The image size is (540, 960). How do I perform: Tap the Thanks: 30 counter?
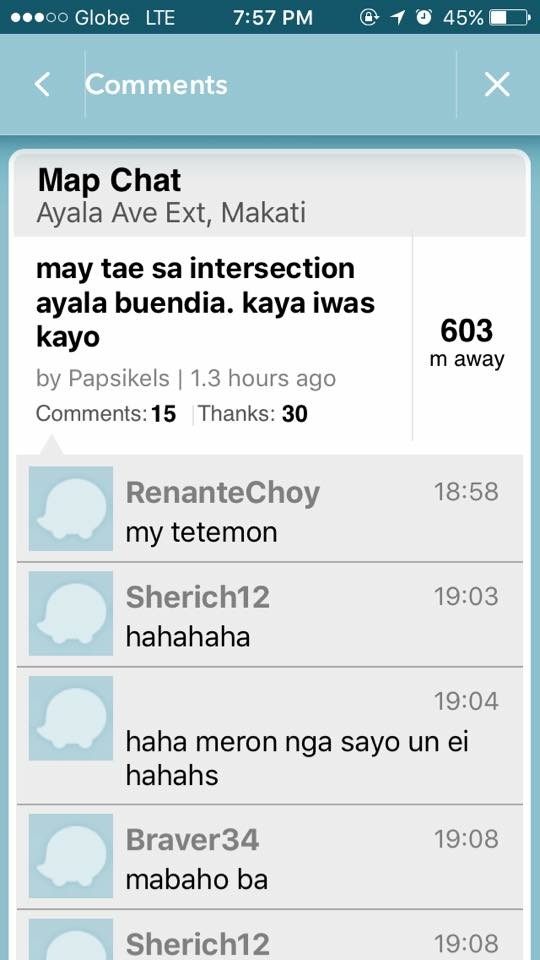click(x=252, y=414)
